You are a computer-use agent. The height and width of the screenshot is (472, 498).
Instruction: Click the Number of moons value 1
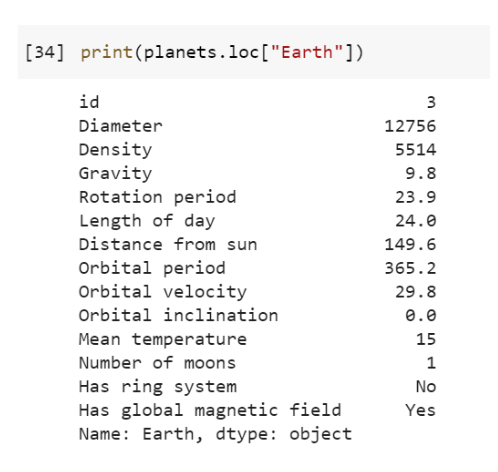coord(431,363)
